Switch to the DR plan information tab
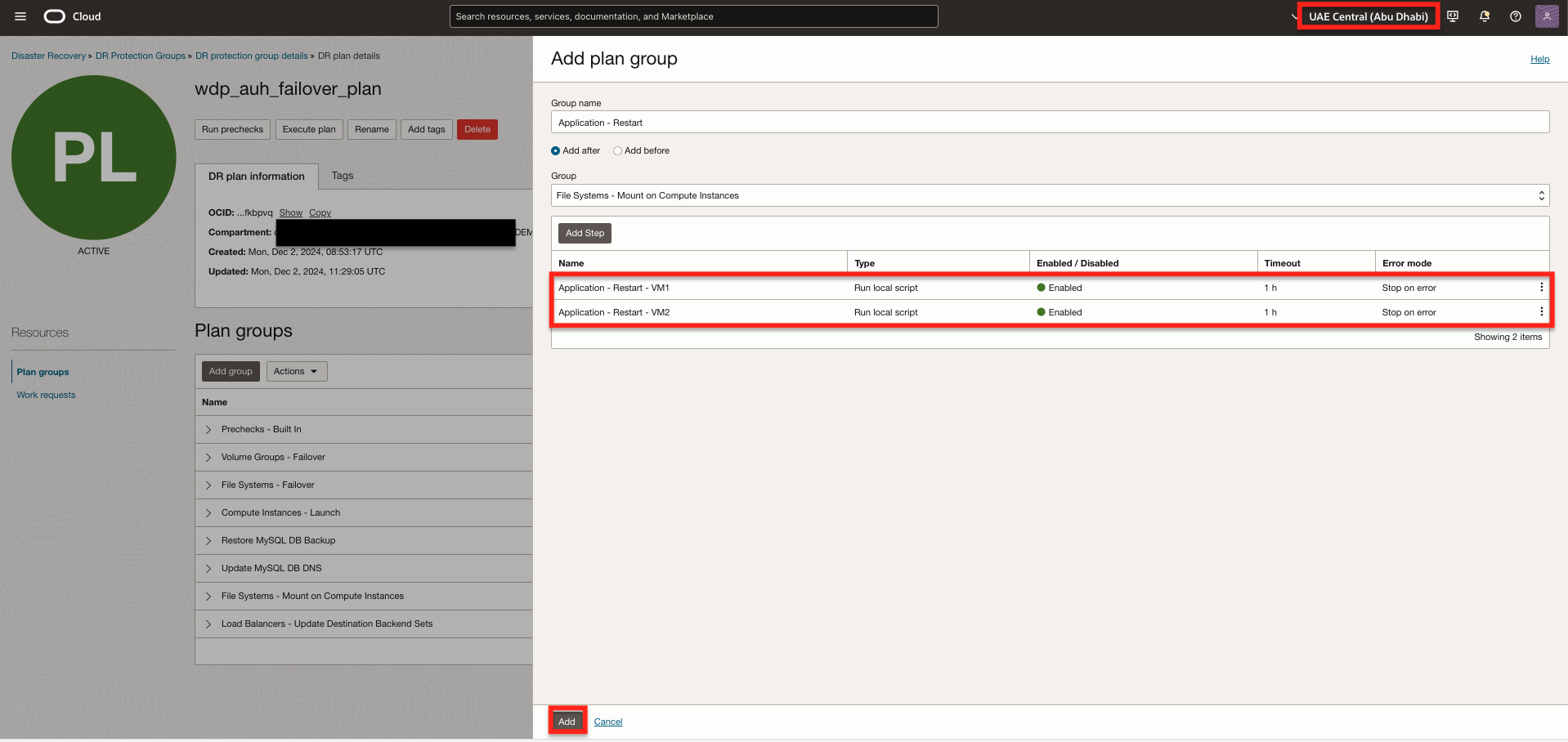1568x742 pixels. 256,177
